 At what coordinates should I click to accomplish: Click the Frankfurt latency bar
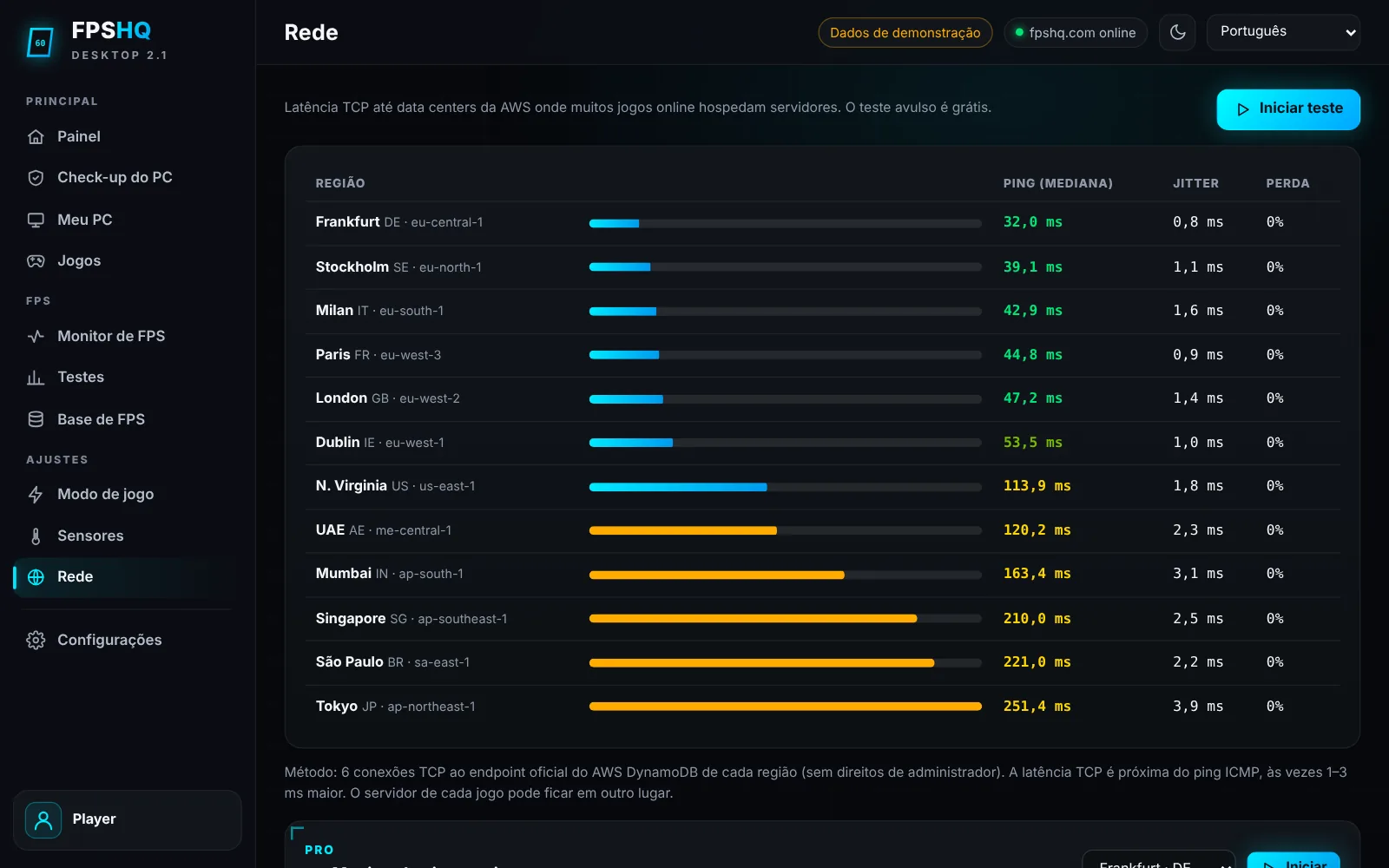pyautogui.click(x=785, y=223)
